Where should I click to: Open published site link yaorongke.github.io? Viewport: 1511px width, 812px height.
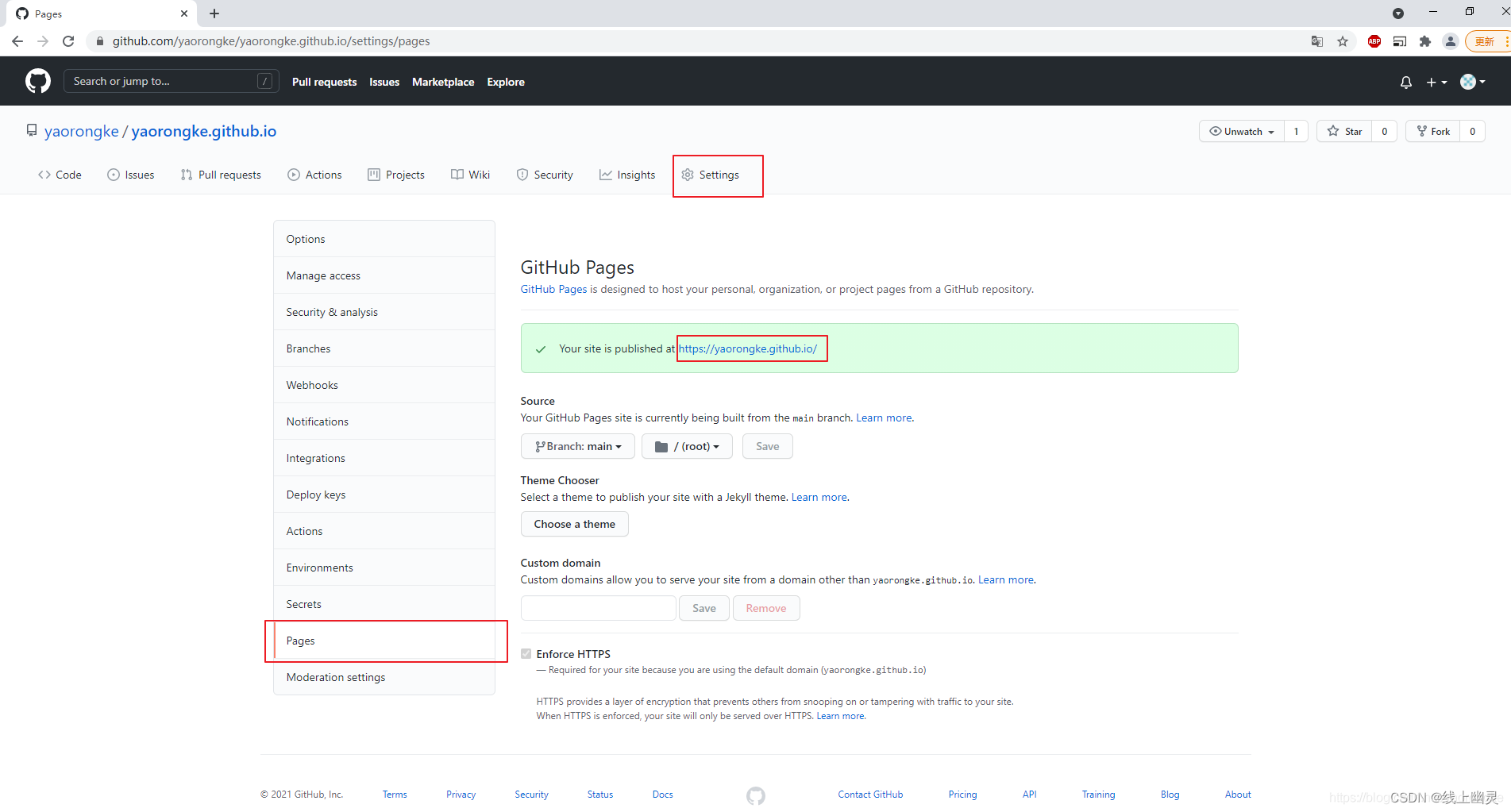pyautogui.click(x=748, y=348)
